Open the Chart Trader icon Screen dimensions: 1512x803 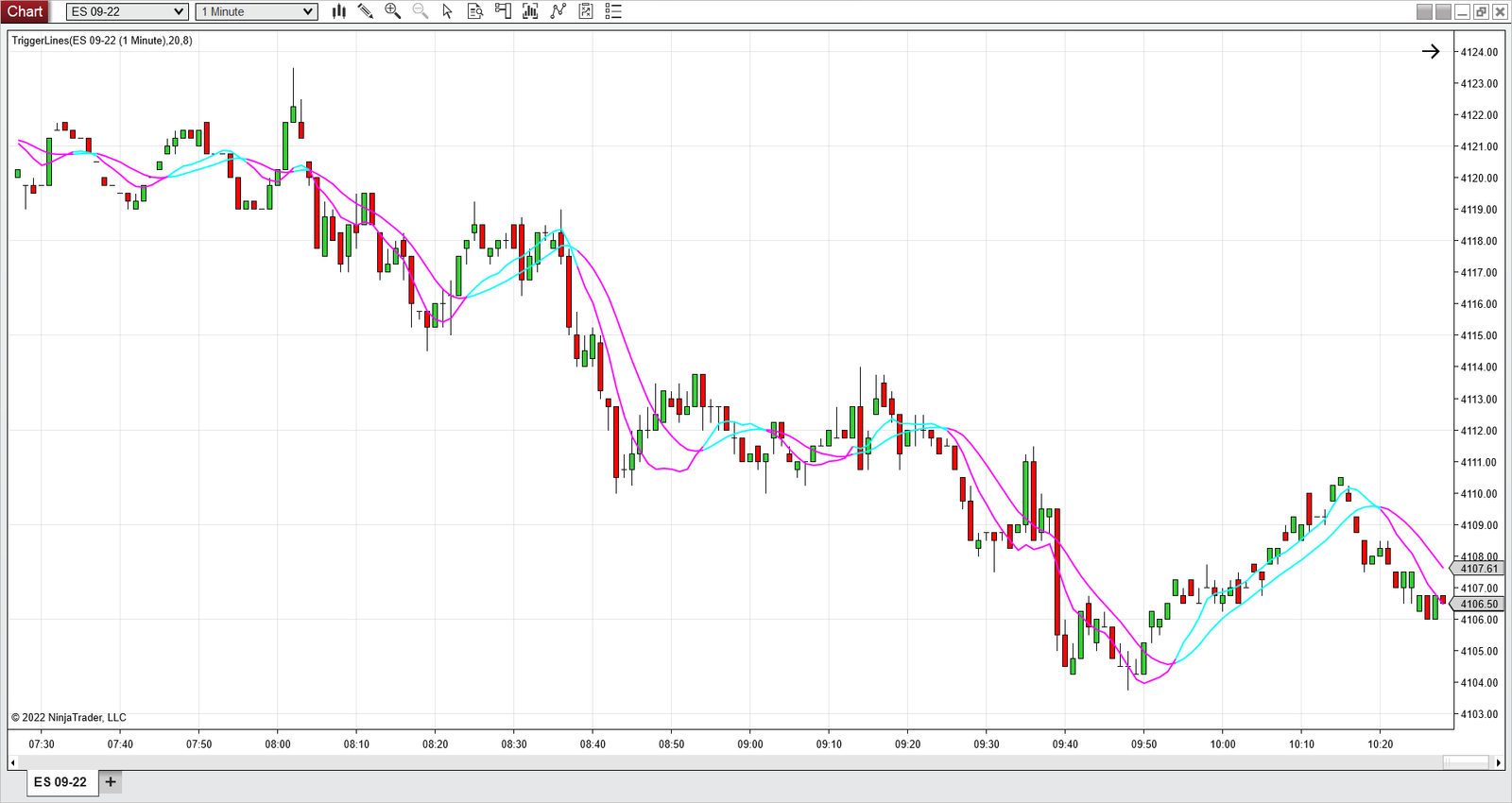click(503, 11)
